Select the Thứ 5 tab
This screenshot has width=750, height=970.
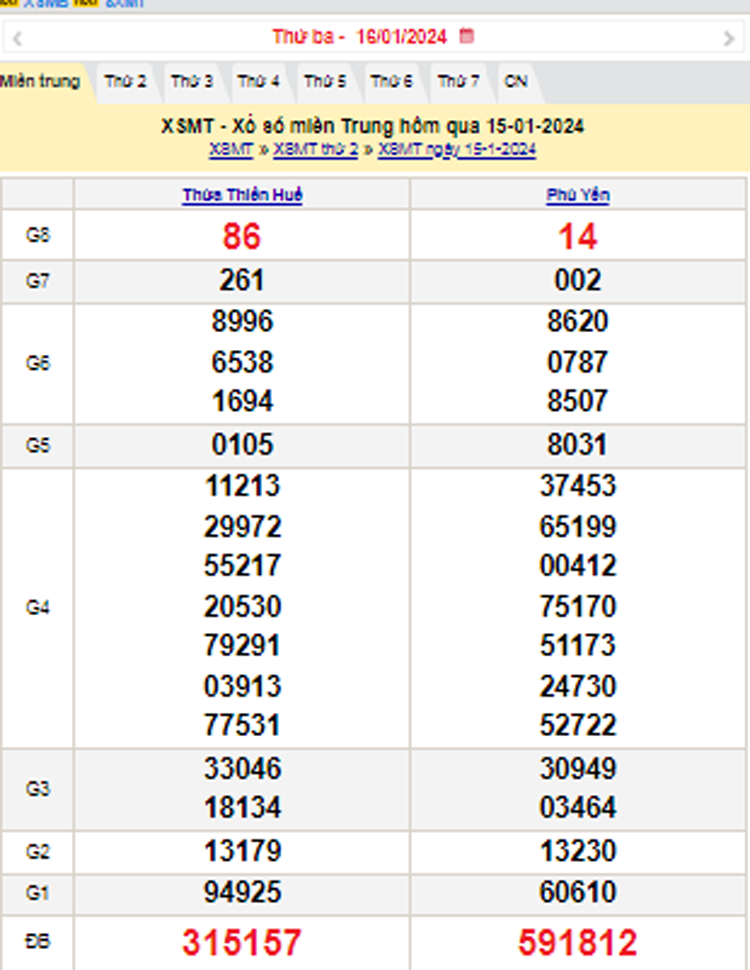point(325,81)
